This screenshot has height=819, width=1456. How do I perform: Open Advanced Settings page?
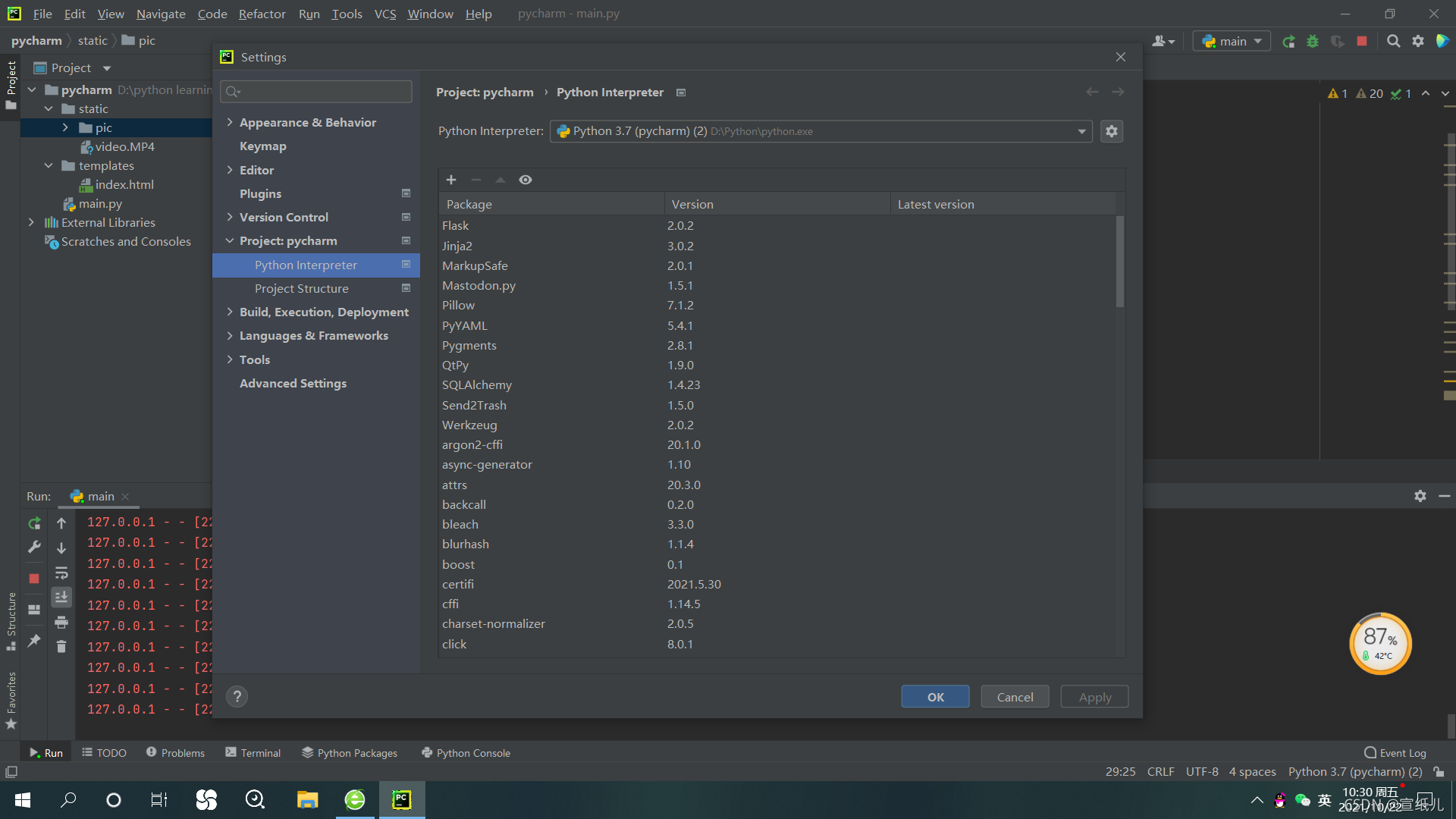click(x=293, y=383)
